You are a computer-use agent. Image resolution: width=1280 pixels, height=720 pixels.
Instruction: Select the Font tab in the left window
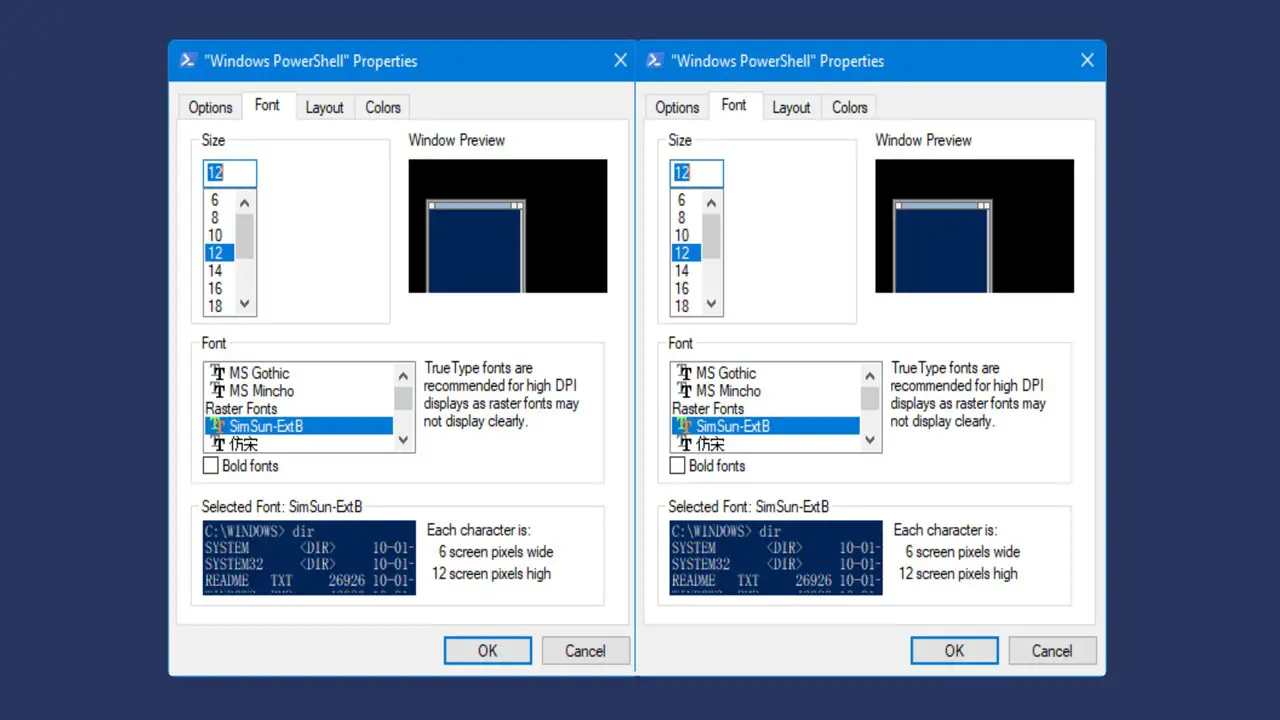tap(268, 105)
